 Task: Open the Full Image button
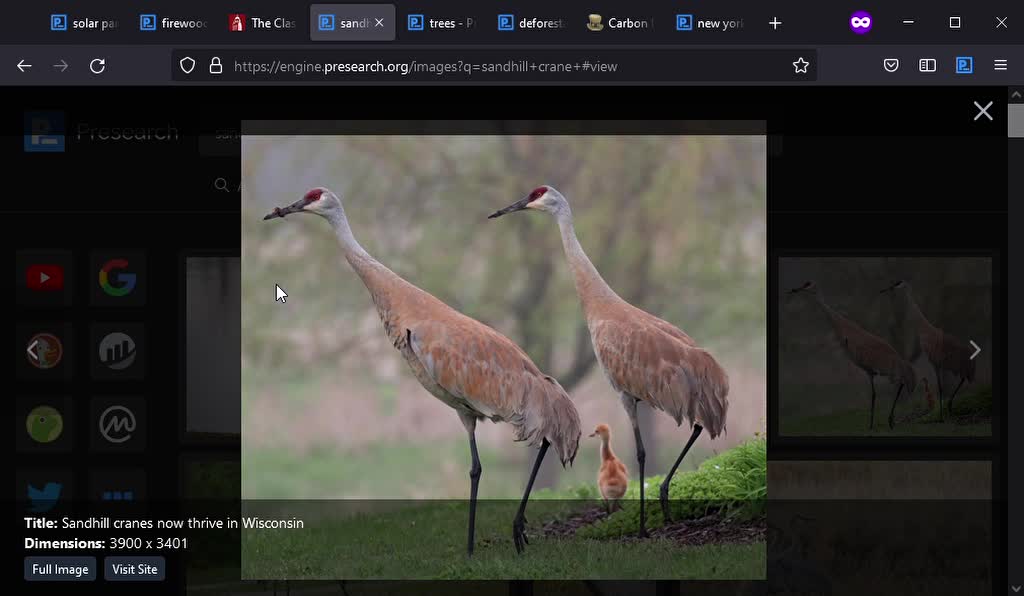pyautogui.click(x=60, y=569)
